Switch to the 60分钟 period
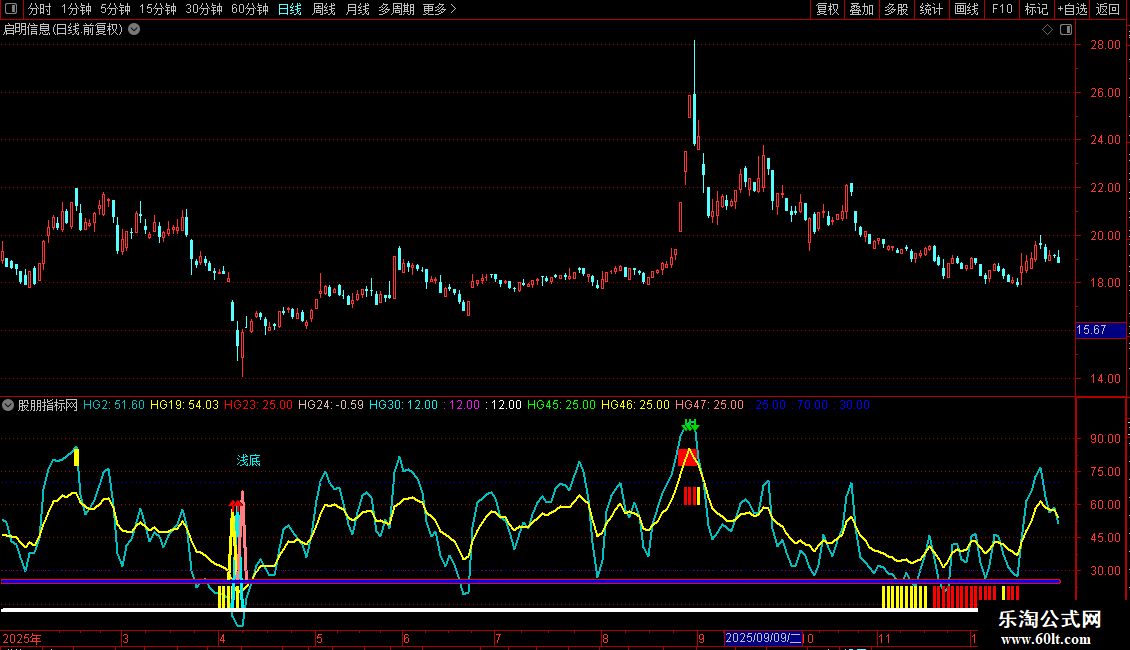Image resolution: width=1130 pixels, height=650 pixels. pyautogui.click(x=250, y=9)
